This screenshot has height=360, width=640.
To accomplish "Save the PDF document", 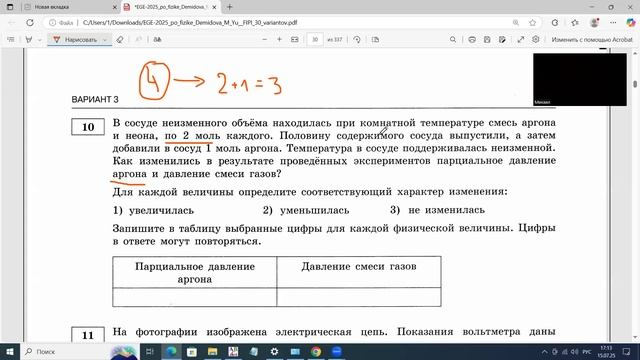I will click(487, 40).
